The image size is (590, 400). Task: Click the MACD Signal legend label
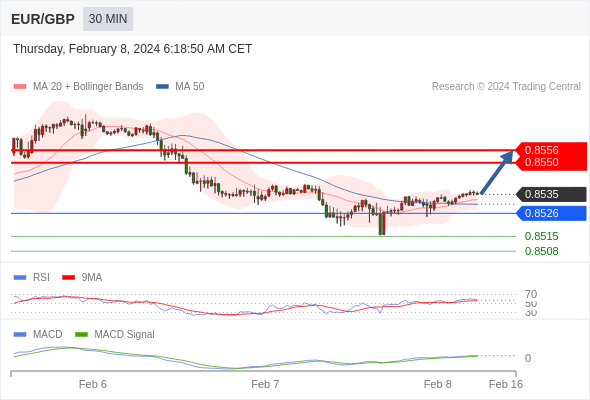124,335
